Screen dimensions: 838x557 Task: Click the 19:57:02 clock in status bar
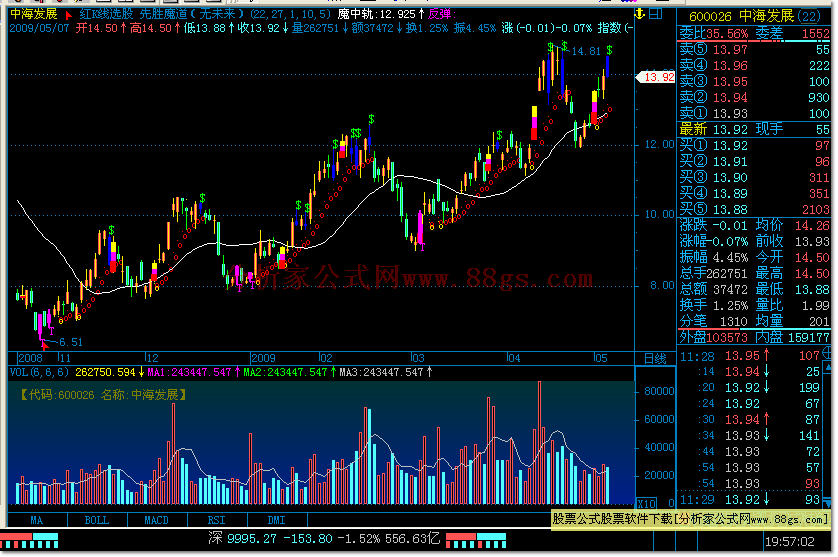789,541
